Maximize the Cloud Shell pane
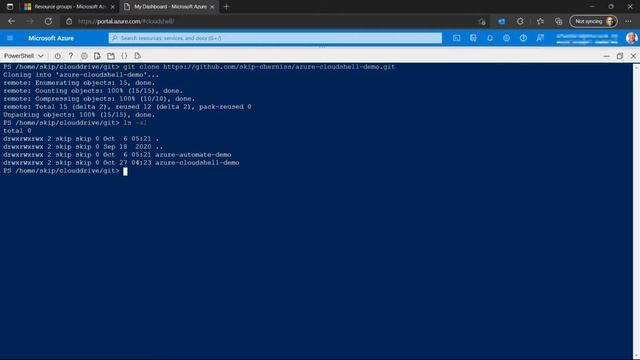This screenshot has width=640, height=360. pyautogui.click(x=620, y=56)
